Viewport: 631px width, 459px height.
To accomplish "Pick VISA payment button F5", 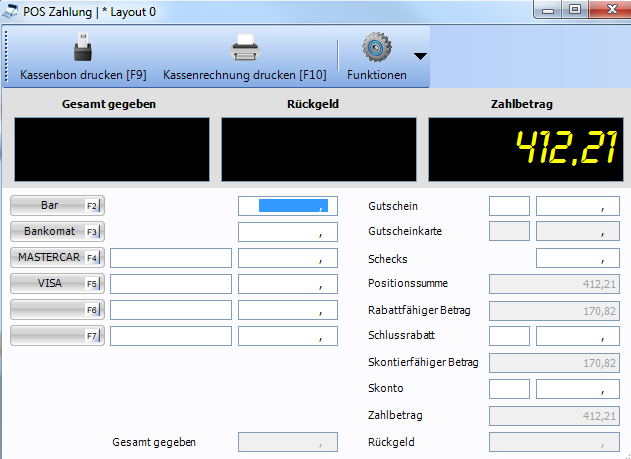I will [57, 283].
